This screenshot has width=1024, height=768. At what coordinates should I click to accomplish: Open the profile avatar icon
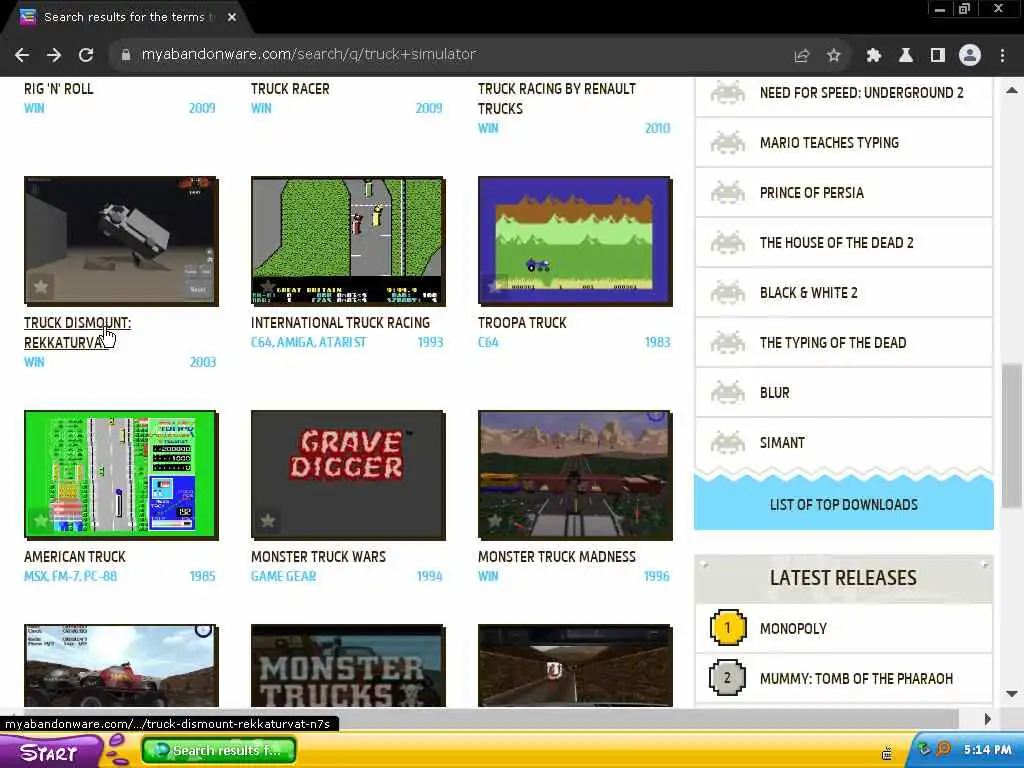(x=970, y=55)
